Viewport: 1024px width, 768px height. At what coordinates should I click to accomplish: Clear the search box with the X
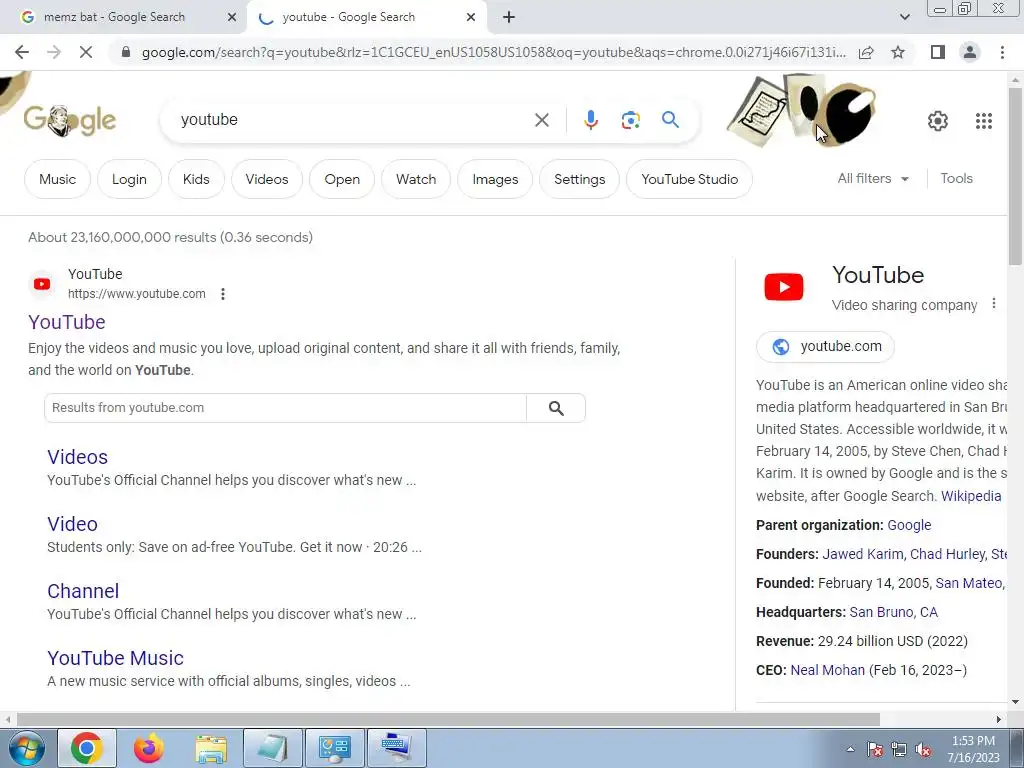pyautogui.click(x=541, y=120)
